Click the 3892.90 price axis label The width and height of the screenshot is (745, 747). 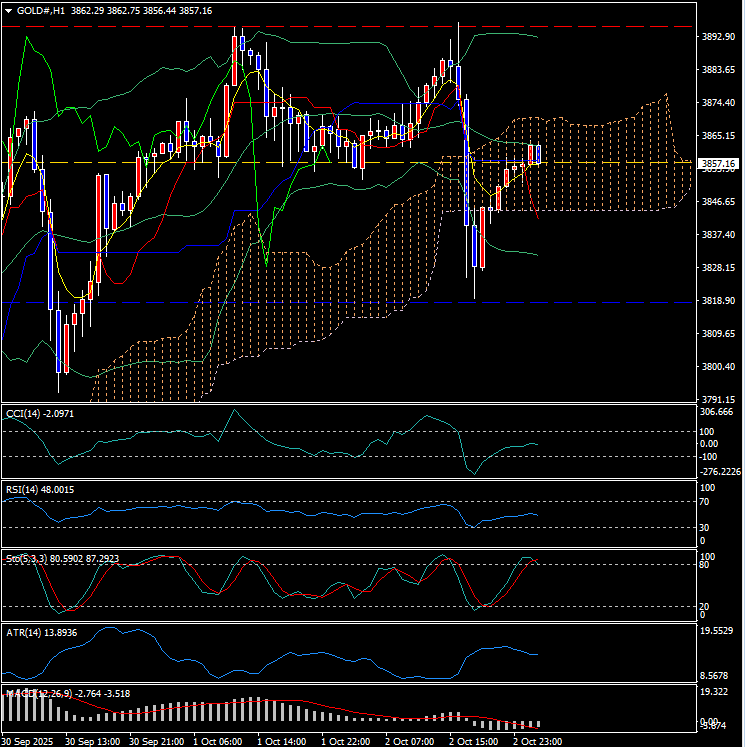click(x=718, y=37)
